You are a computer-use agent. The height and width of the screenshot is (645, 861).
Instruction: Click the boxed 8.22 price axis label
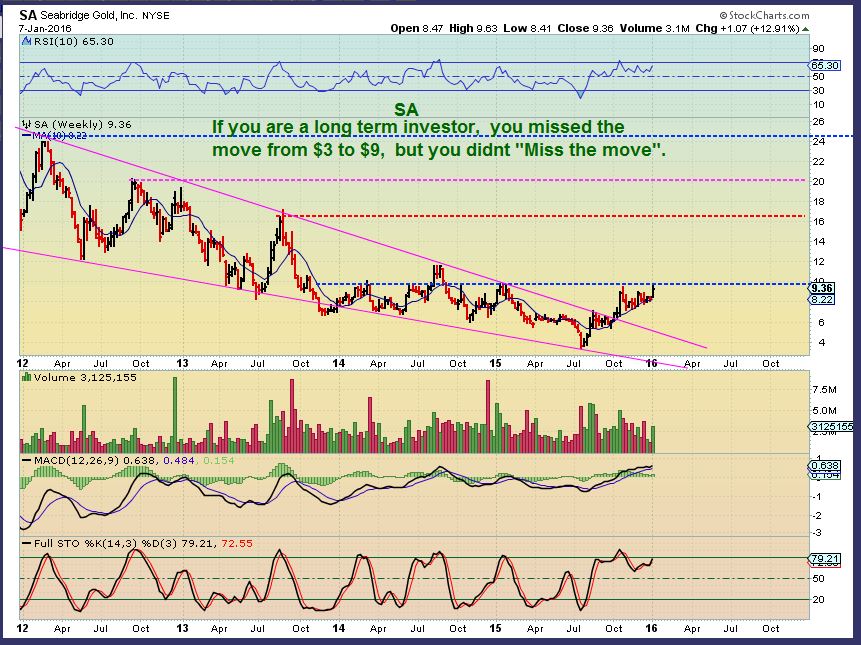(822, 300)
